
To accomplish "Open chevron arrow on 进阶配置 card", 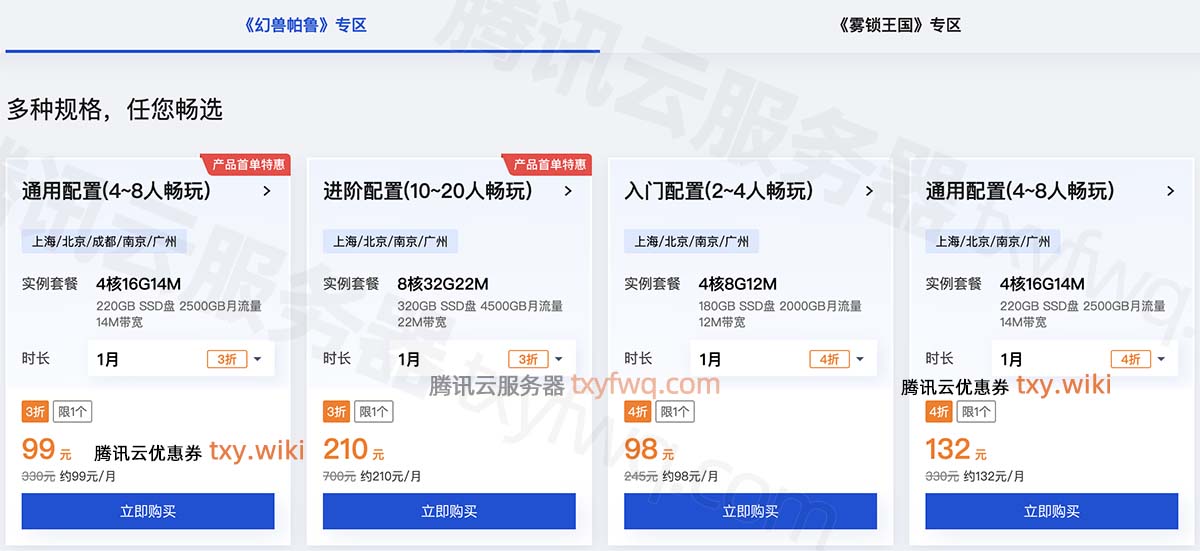I will [x=568, y=191].
